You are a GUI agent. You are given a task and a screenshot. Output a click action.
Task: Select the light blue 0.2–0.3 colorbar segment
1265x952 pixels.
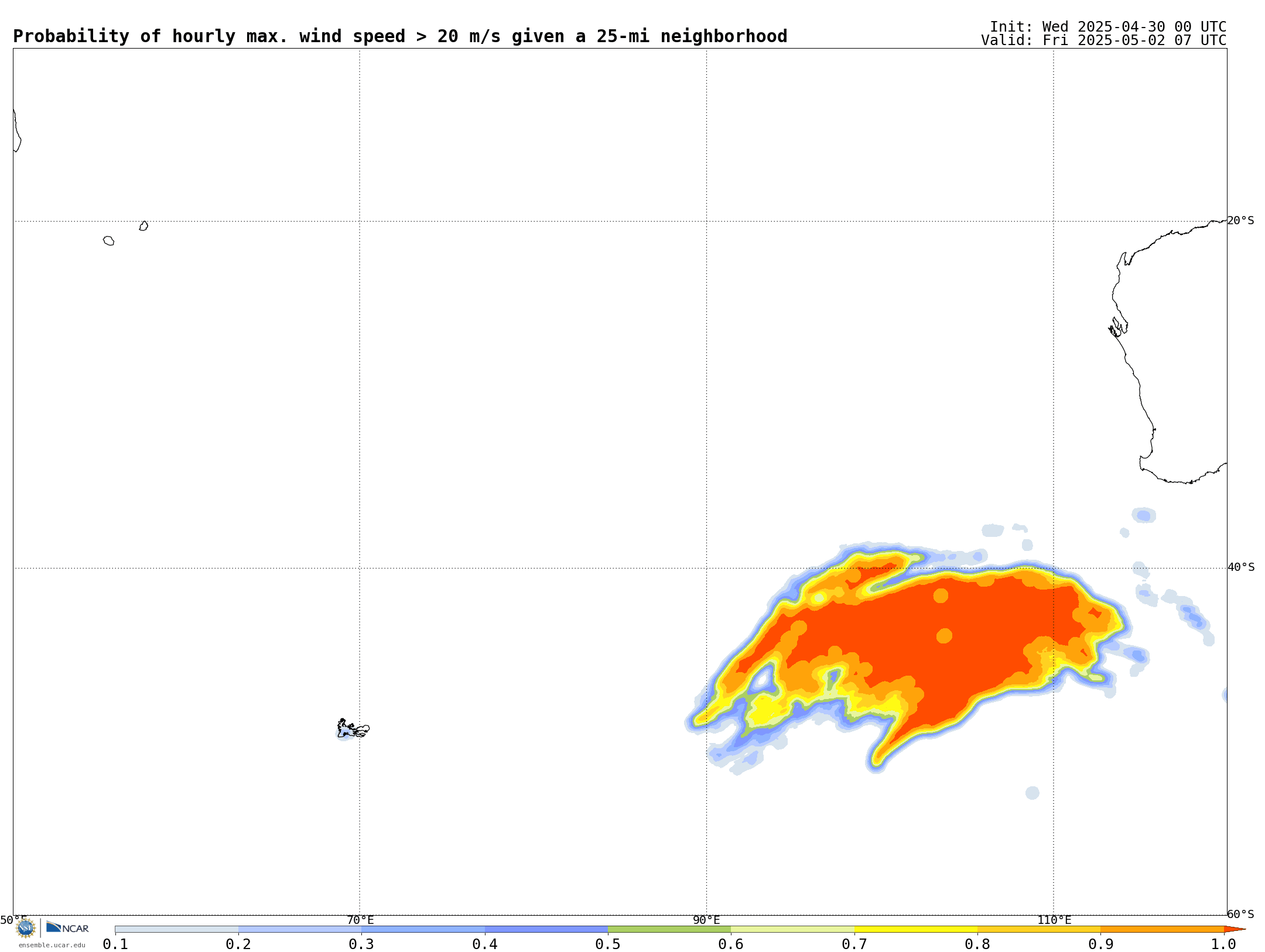pyautogui.click(x=300, y=929)
